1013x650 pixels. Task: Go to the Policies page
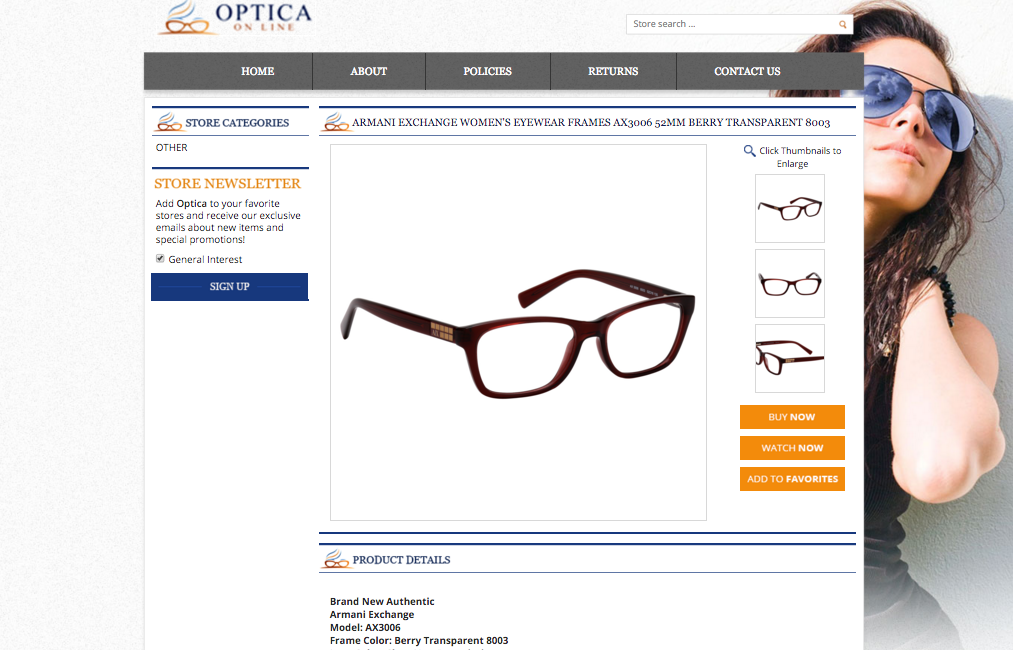[x=488, y=71]
